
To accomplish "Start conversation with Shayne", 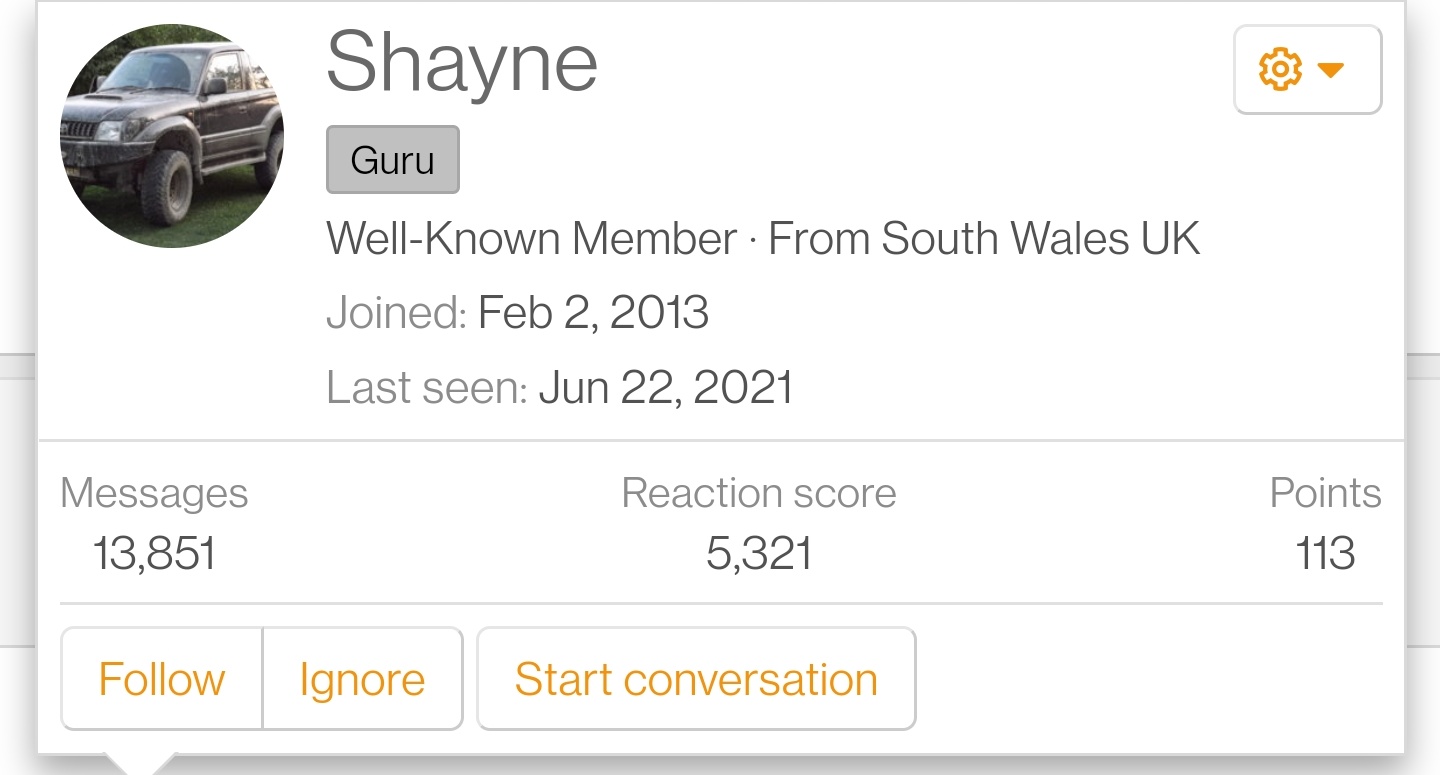I will [x=696, y=680].
